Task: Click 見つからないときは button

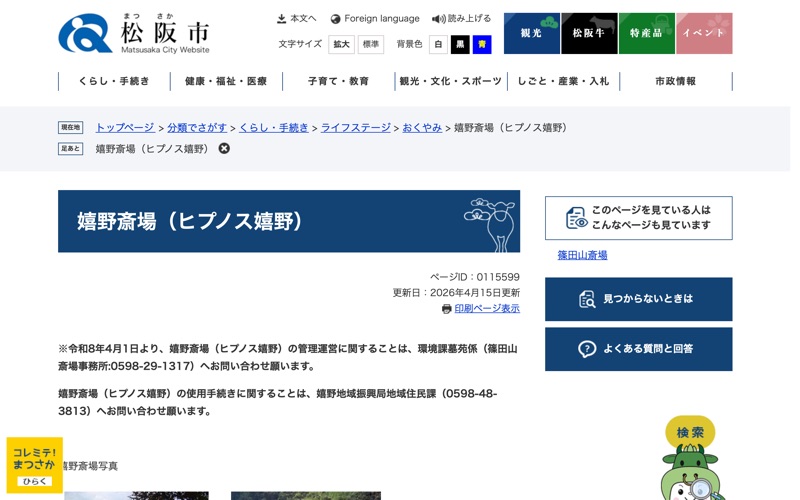Action: 638,299
